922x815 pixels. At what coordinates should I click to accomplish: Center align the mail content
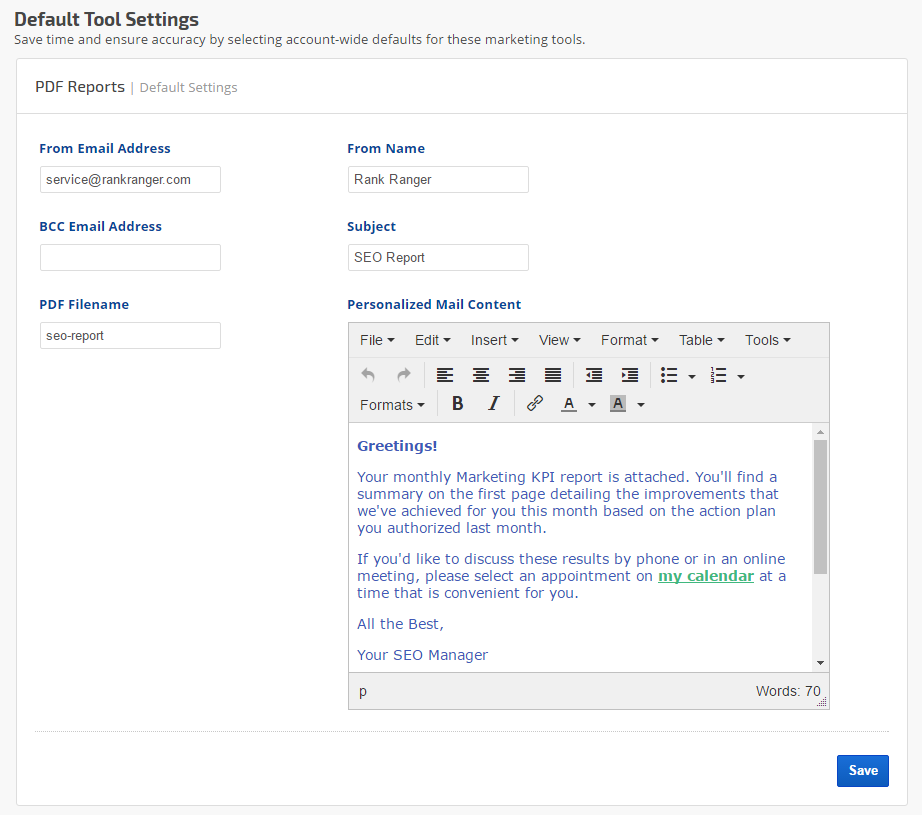pyautogui.click(x=481, y=375)
